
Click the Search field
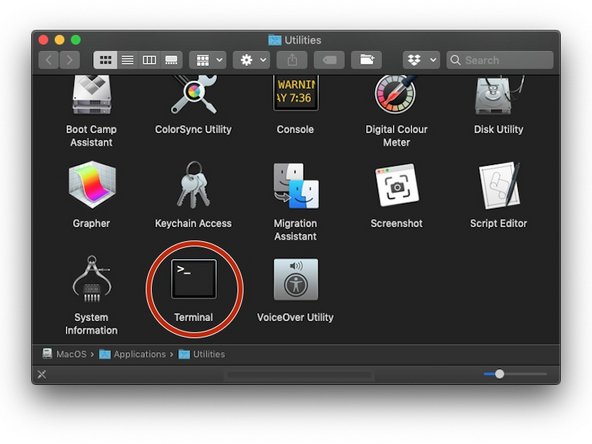(x=500, y=60)
